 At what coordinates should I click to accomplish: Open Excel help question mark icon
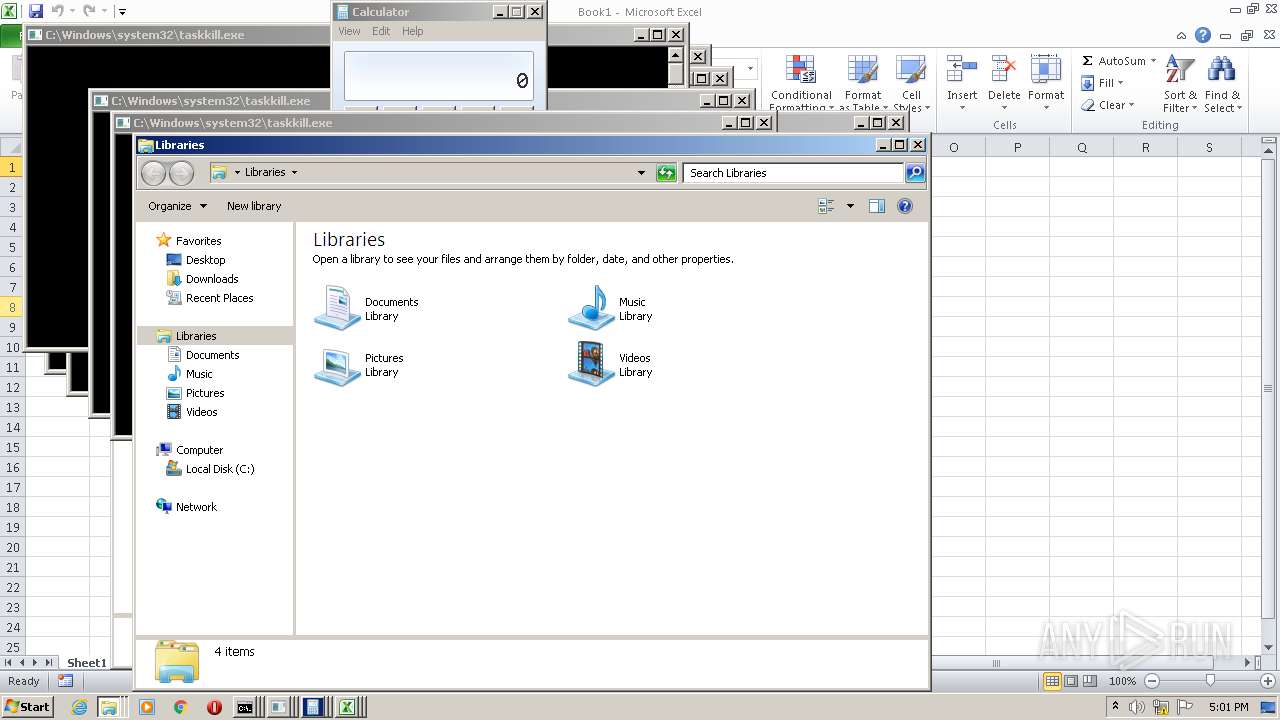[x=1203, y=35]
